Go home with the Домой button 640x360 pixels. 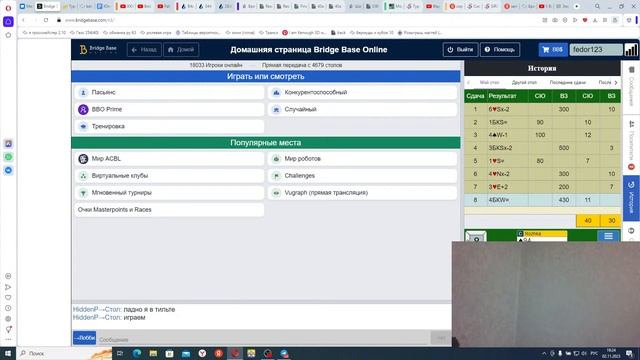point(181,50)
